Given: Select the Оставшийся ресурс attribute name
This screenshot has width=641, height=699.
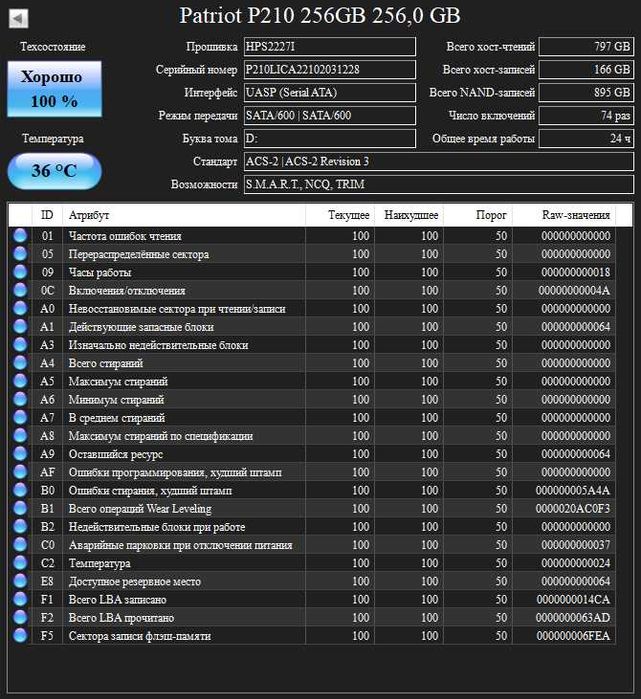Looking at the screenshot, I should point(116,454).
